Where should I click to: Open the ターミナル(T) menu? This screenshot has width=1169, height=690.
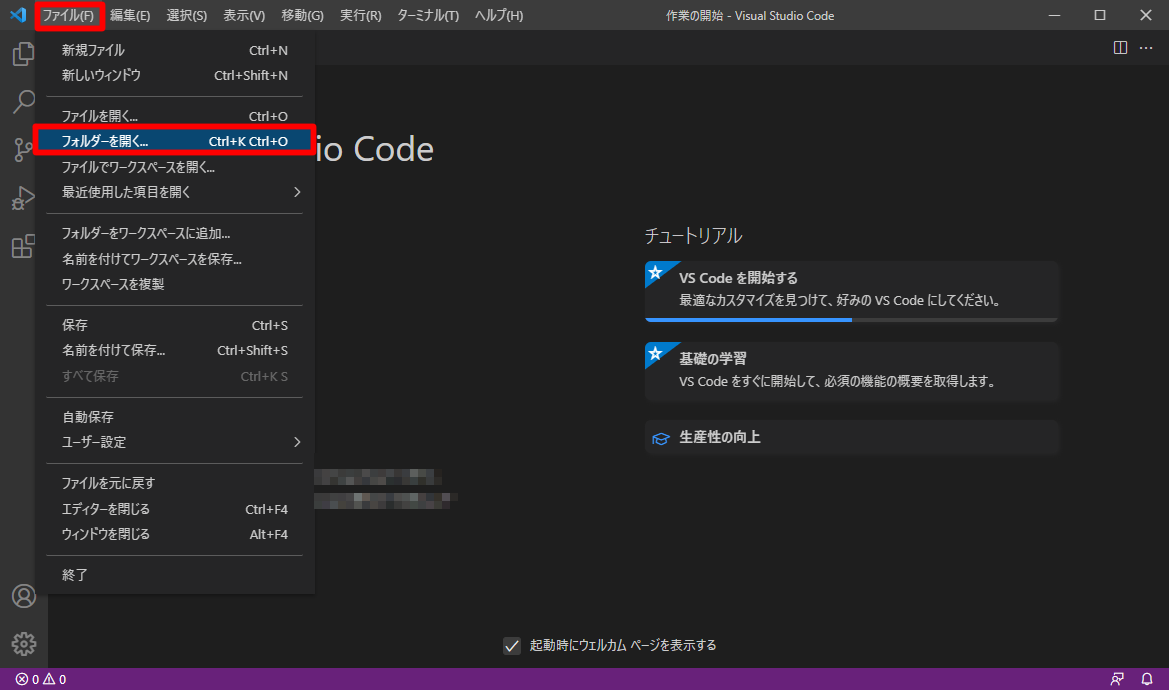coord(428,16)
